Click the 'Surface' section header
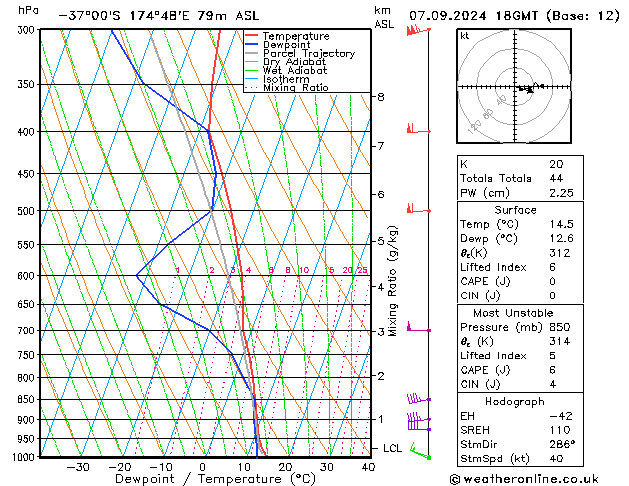 pyautogui.click(x=515, y=210)
